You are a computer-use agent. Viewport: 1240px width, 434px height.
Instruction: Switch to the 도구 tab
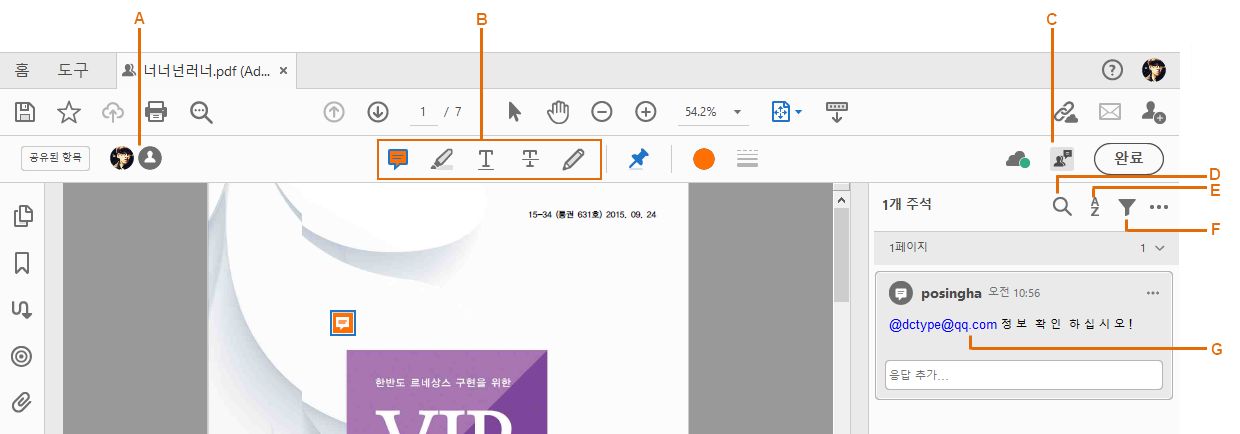72,70
